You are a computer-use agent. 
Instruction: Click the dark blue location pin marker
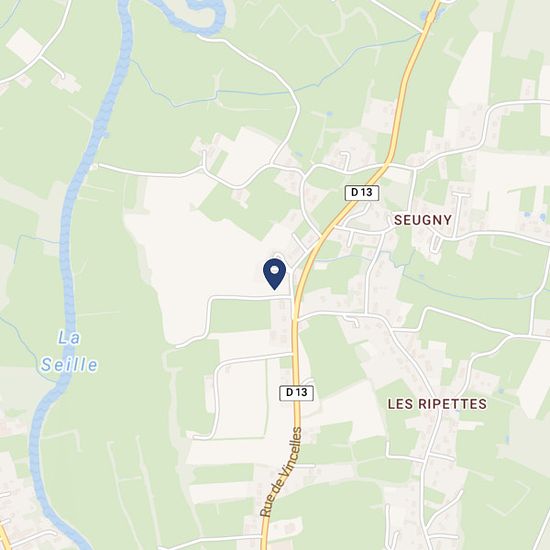pyautogui.click(x=274, y=274)
